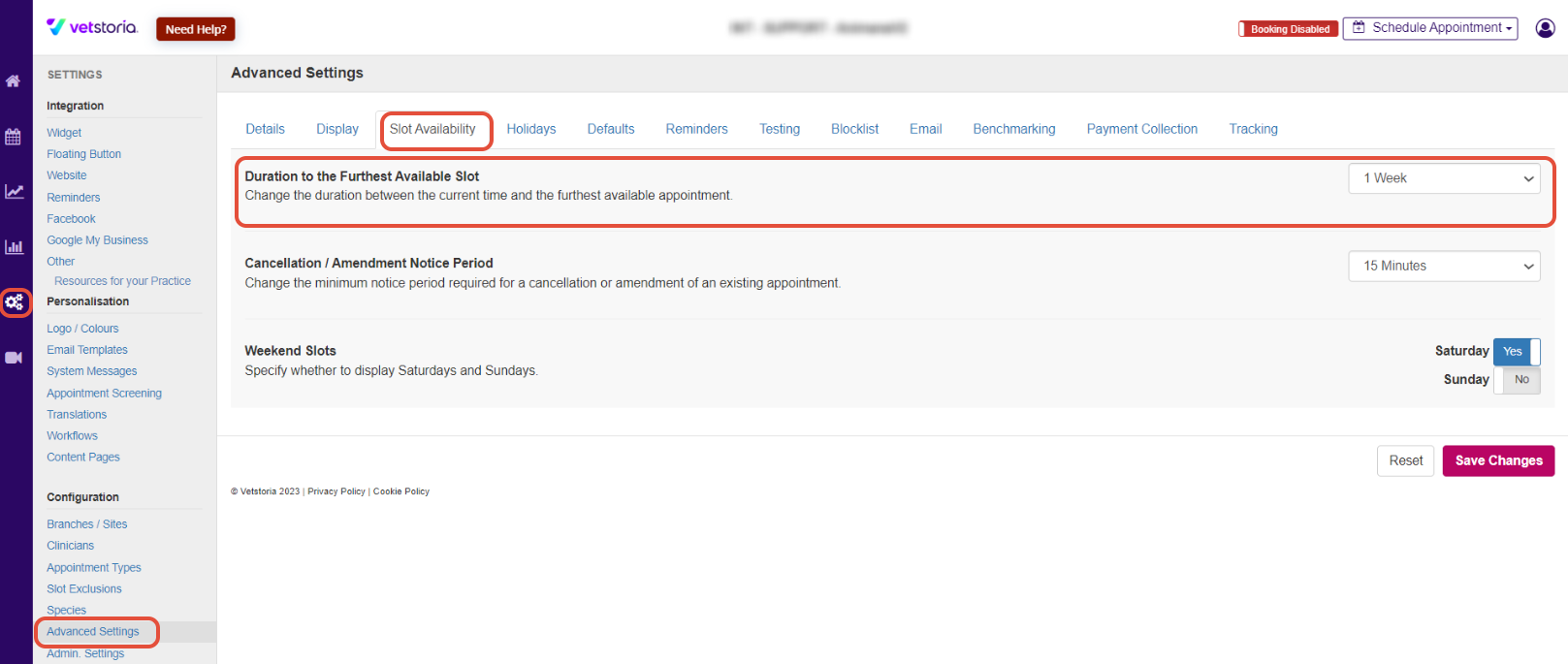Screen dimensions: 1568x664
Task: Toggle the Saturday weekend slot switch
Action: pyautogui.click(x=1517, y=352)
